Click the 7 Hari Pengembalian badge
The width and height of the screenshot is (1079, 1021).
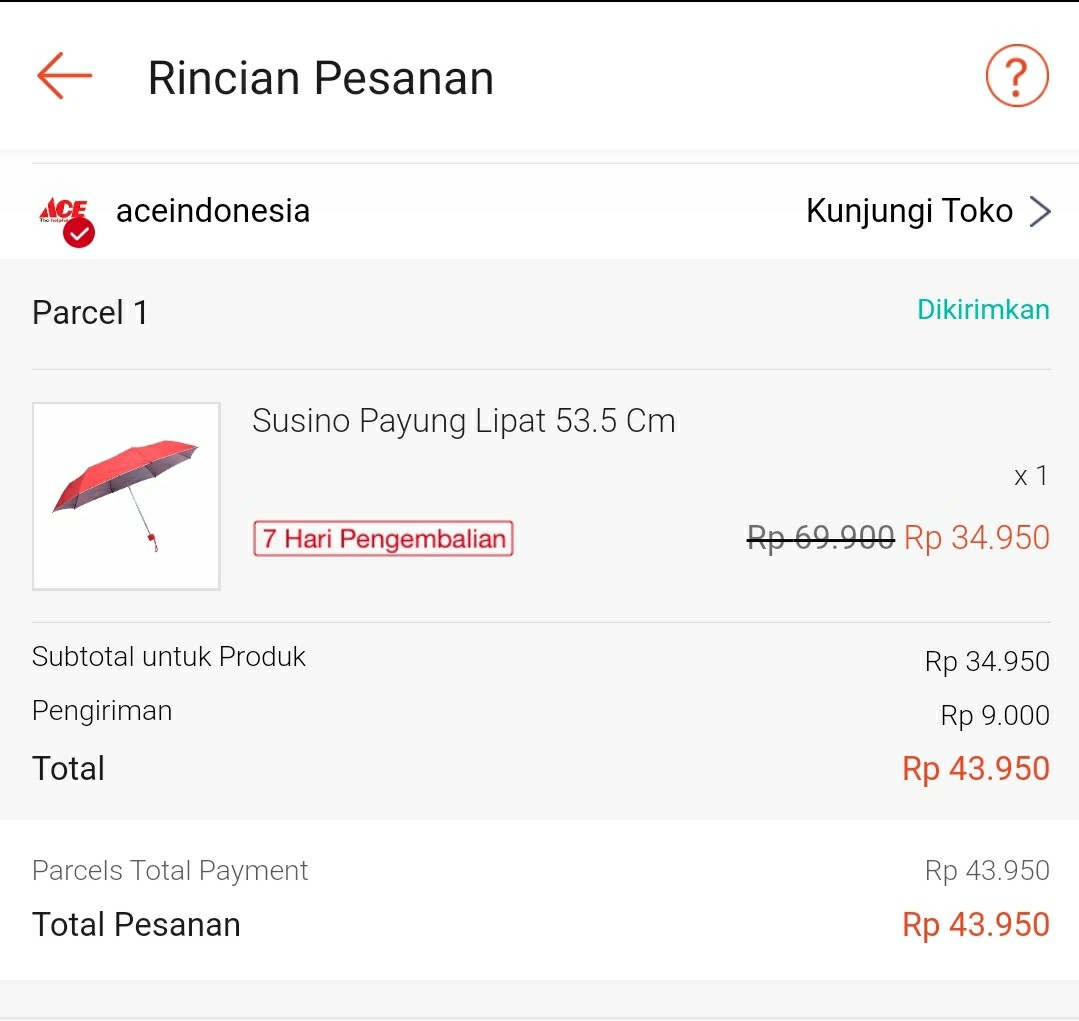[383, 539]
